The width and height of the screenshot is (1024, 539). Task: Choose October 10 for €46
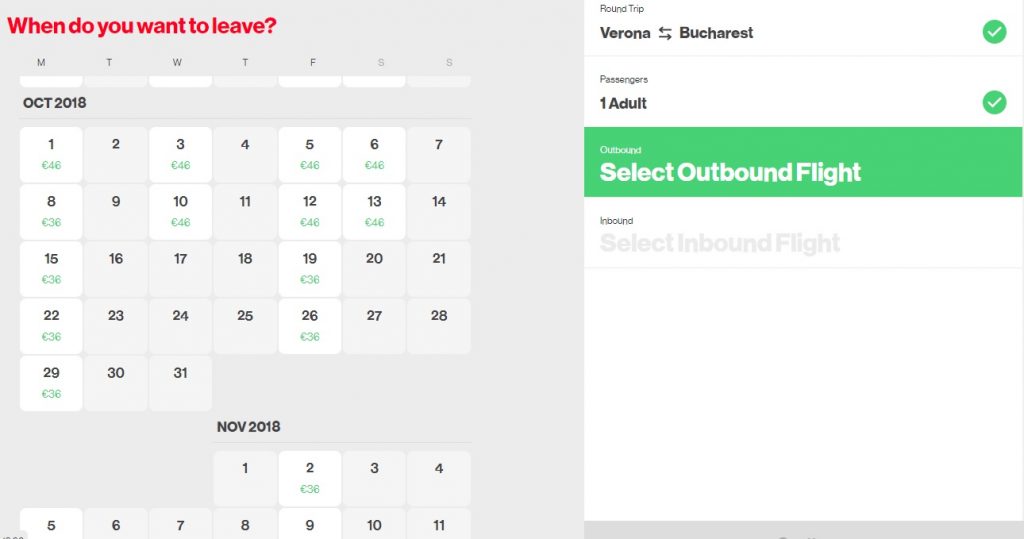coord(180,211)
